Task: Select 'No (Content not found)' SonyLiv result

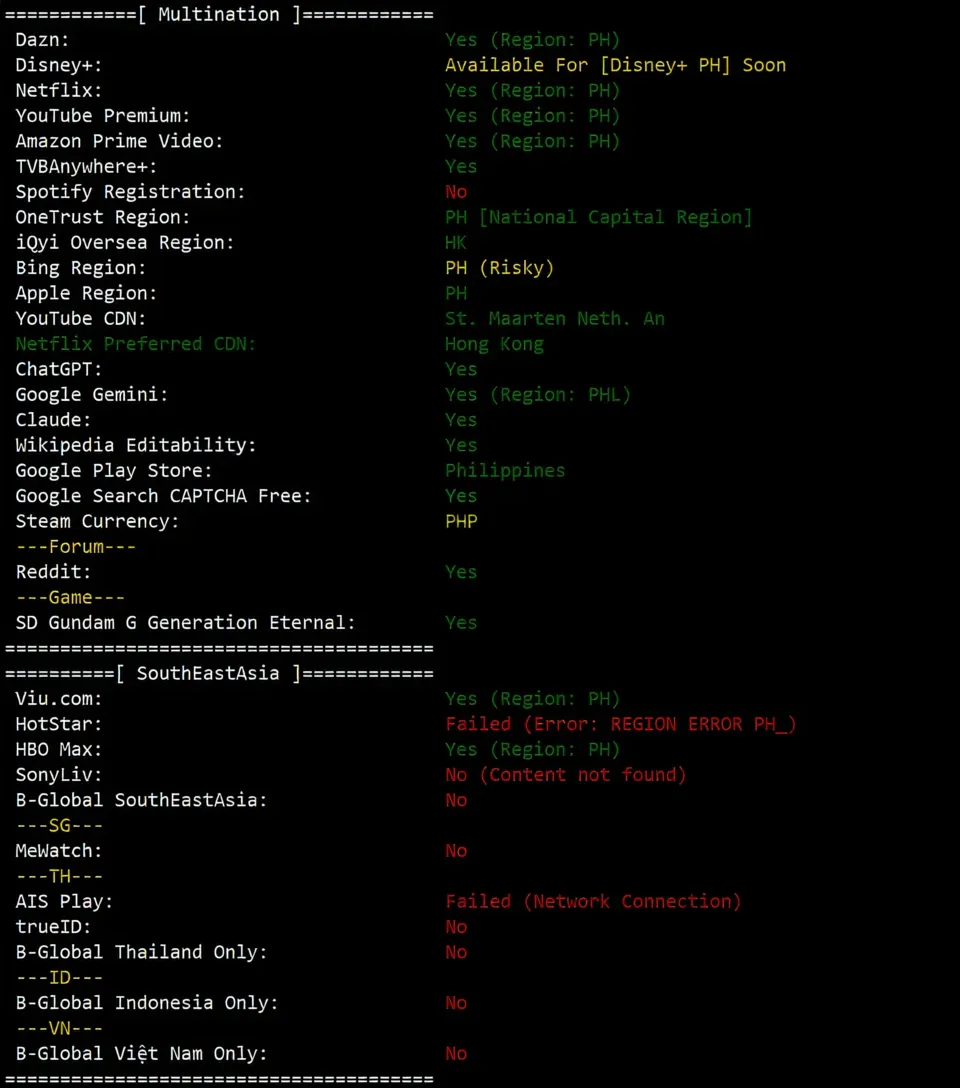Action: 565,774
